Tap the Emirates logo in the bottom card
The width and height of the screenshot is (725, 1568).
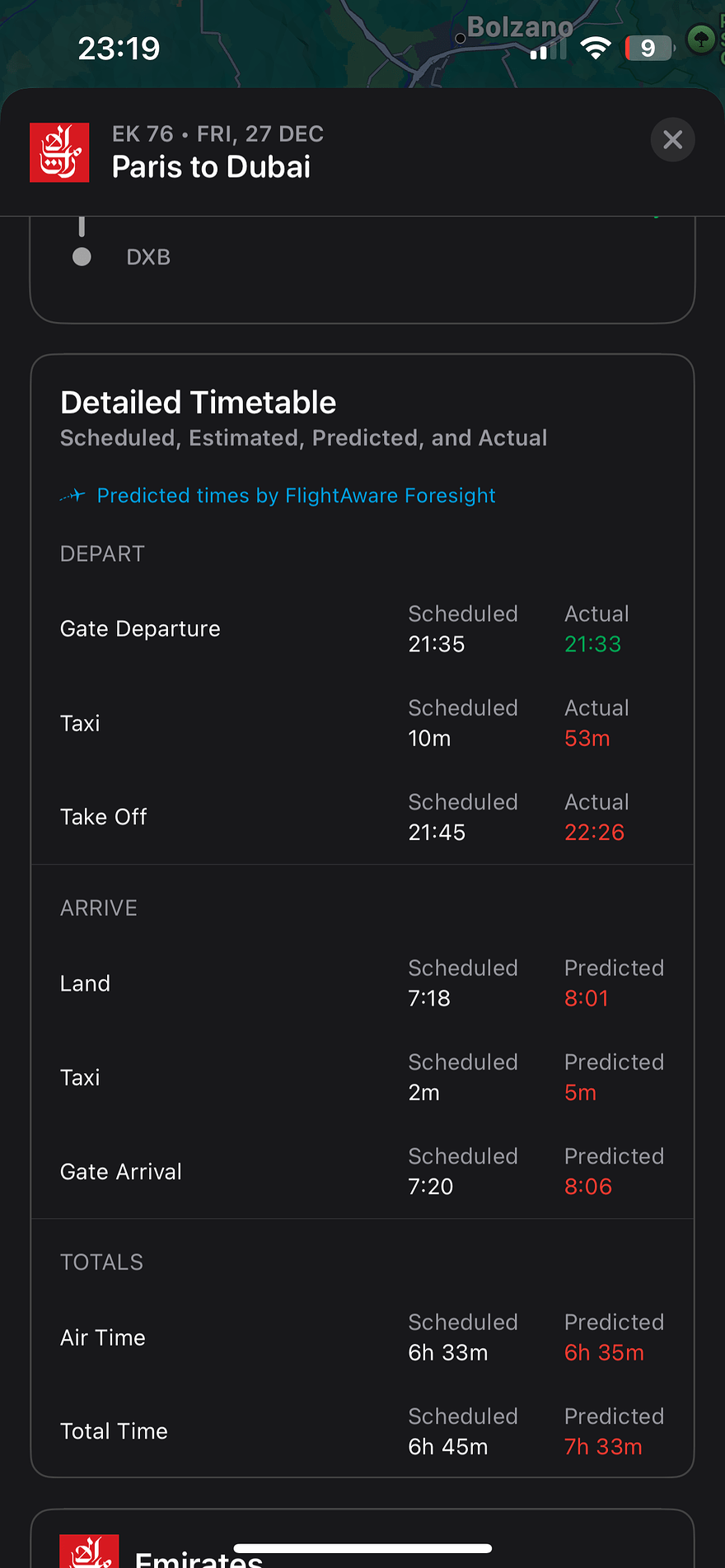(x=89, y=1552)
